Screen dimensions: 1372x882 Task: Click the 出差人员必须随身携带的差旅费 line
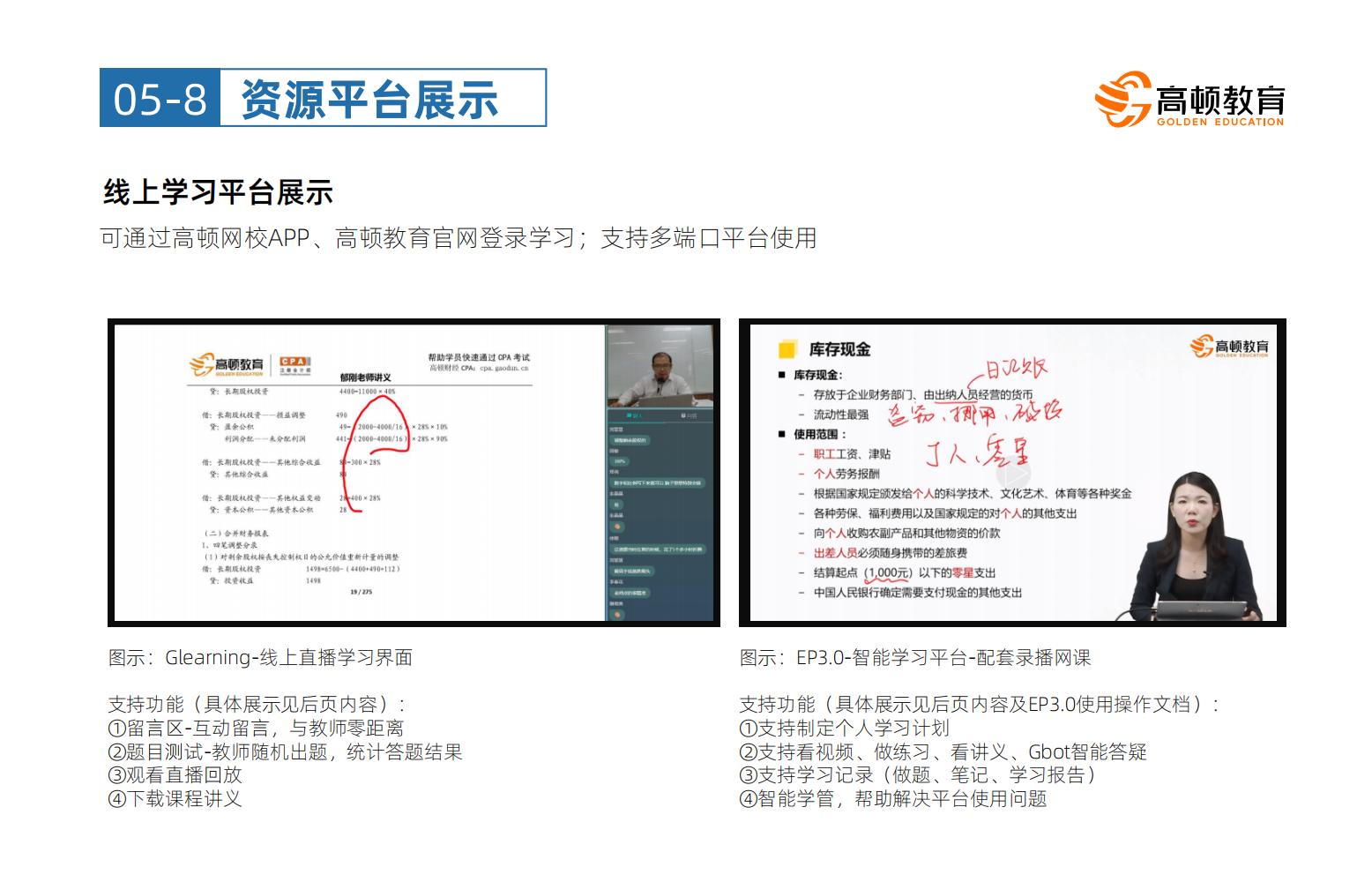coord(882,553)
